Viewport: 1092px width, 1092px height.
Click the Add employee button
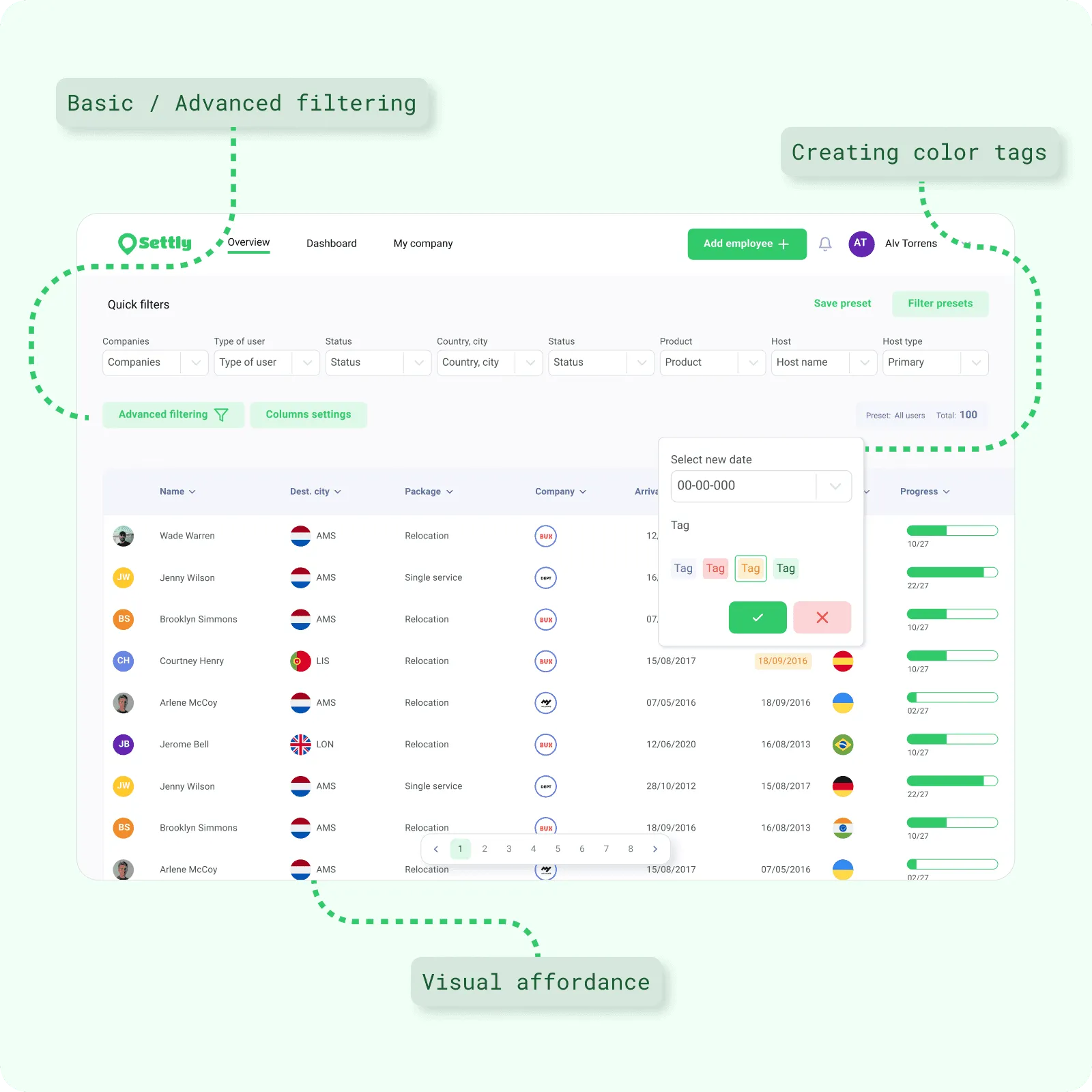pyautogui.click(x=747, y=244)
